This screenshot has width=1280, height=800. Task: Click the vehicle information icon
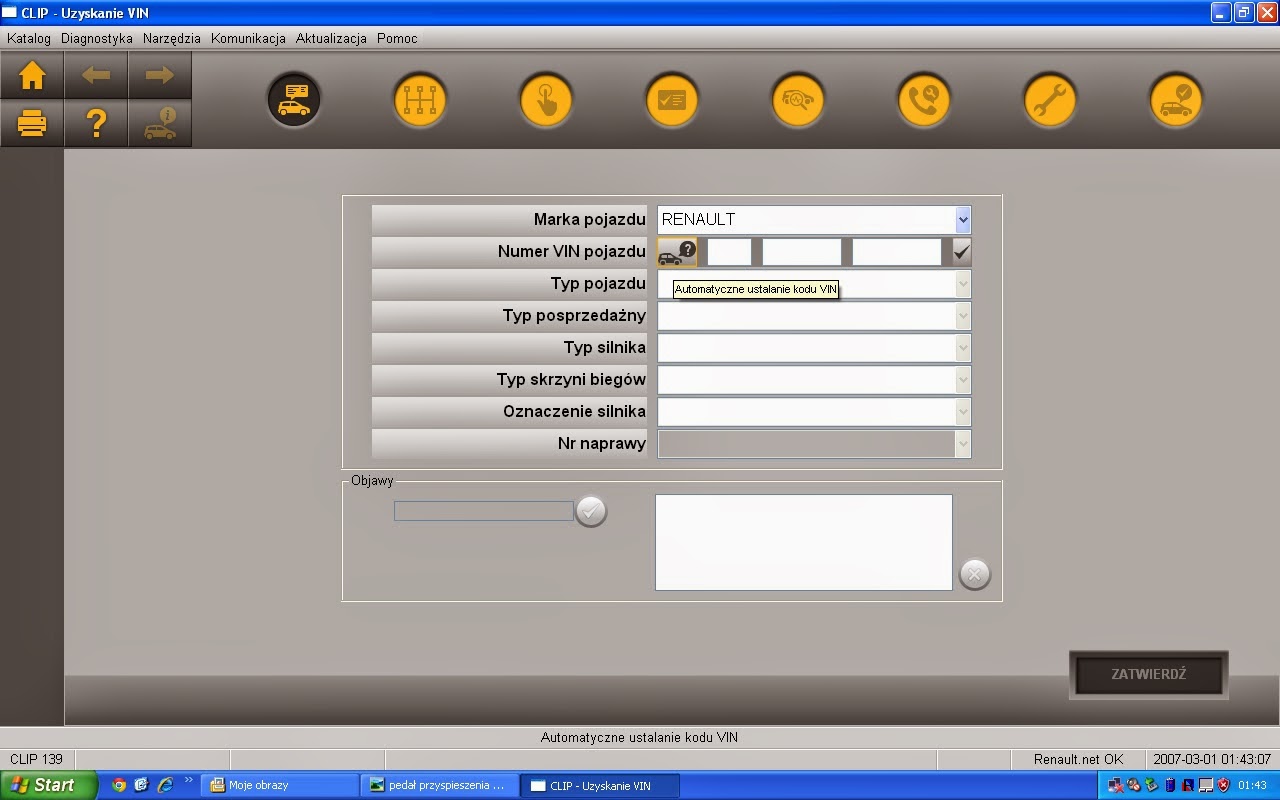160,124
